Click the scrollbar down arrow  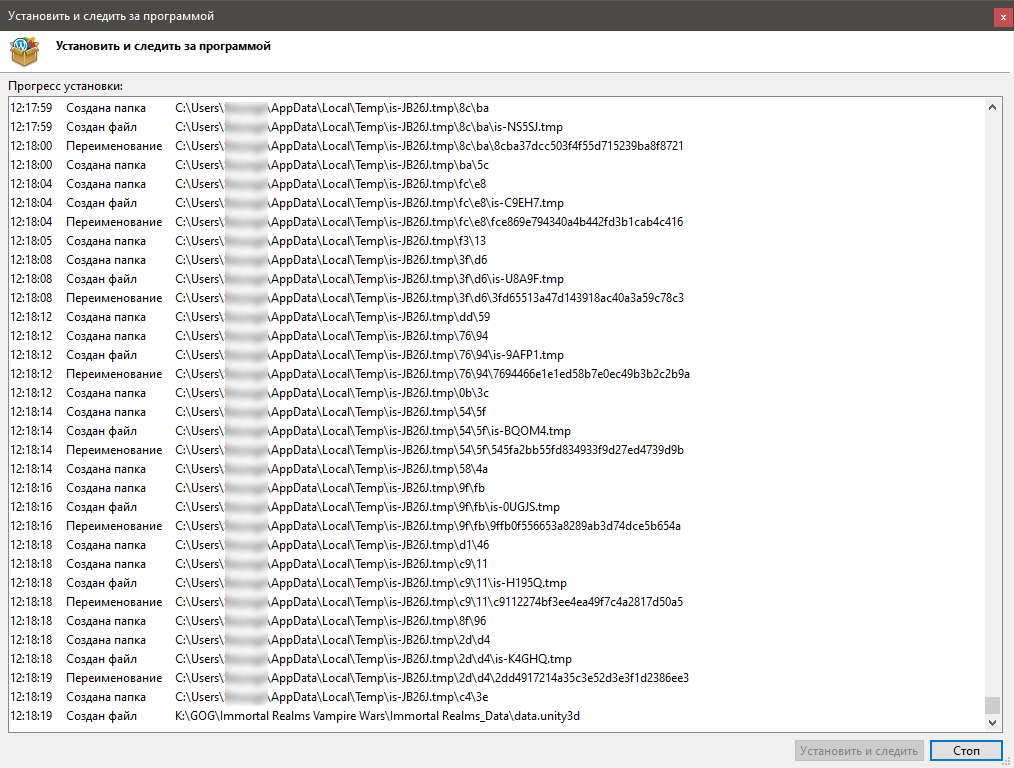click(x=992, y=722)
